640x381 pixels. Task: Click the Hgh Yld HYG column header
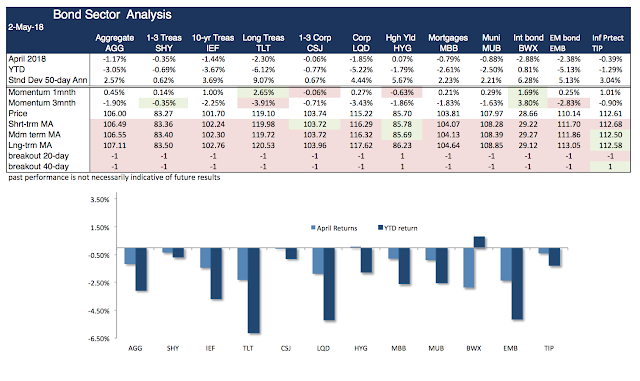pyautogui.click(x=401, y=43)
